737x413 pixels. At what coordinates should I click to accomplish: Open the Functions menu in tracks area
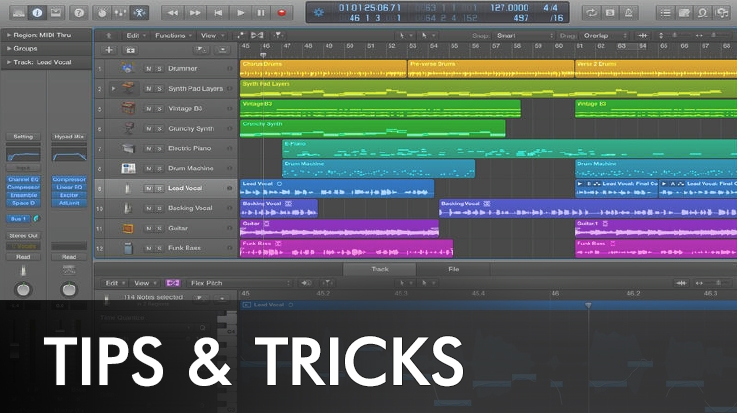click(x=170, y=34)
